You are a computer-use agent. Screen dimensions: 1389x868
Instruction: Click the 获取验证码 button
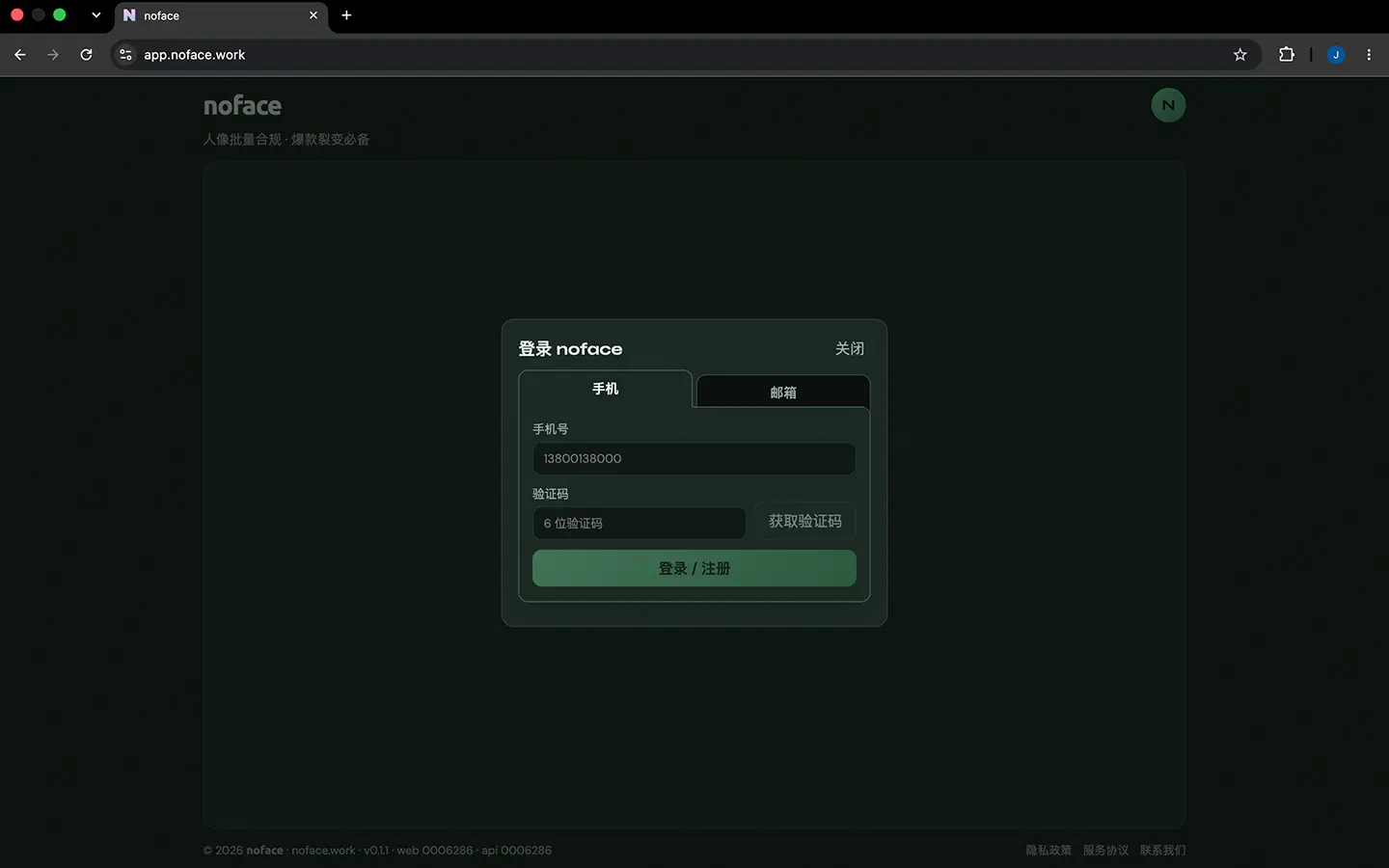tap(805, 522)
